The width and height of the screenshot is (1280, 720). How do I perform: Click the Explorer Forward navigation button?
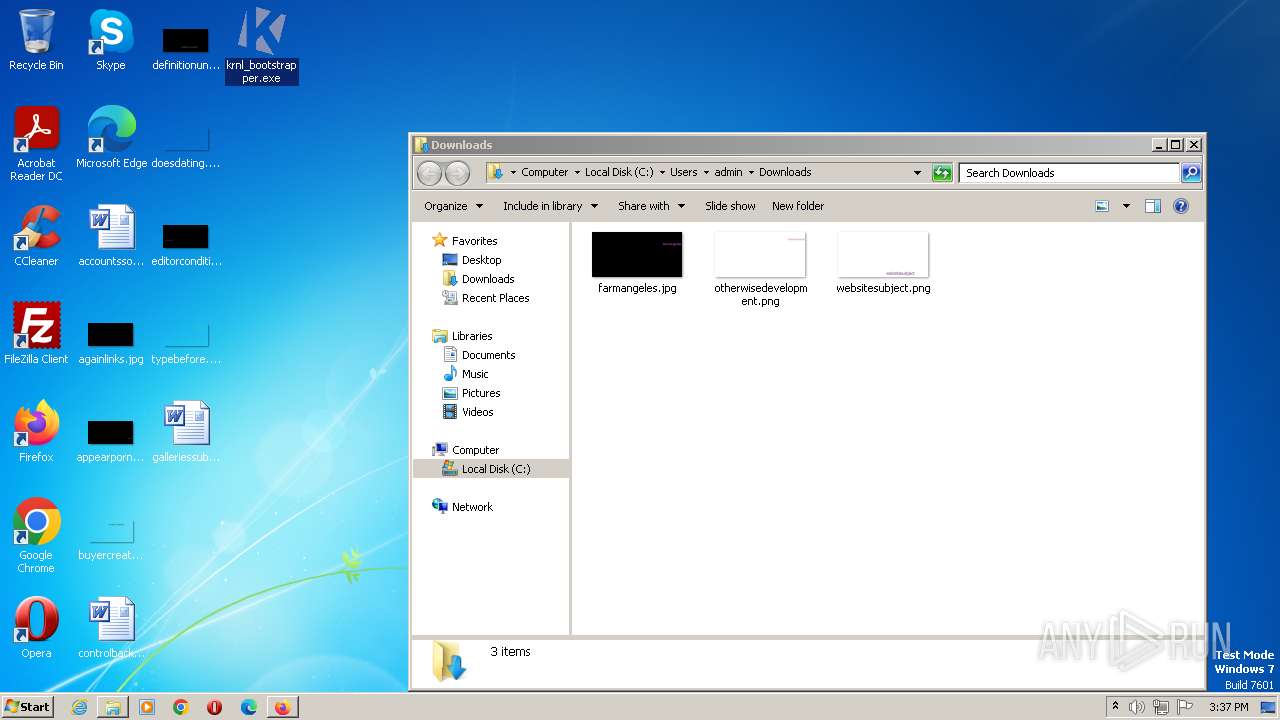tap(457, 173)
